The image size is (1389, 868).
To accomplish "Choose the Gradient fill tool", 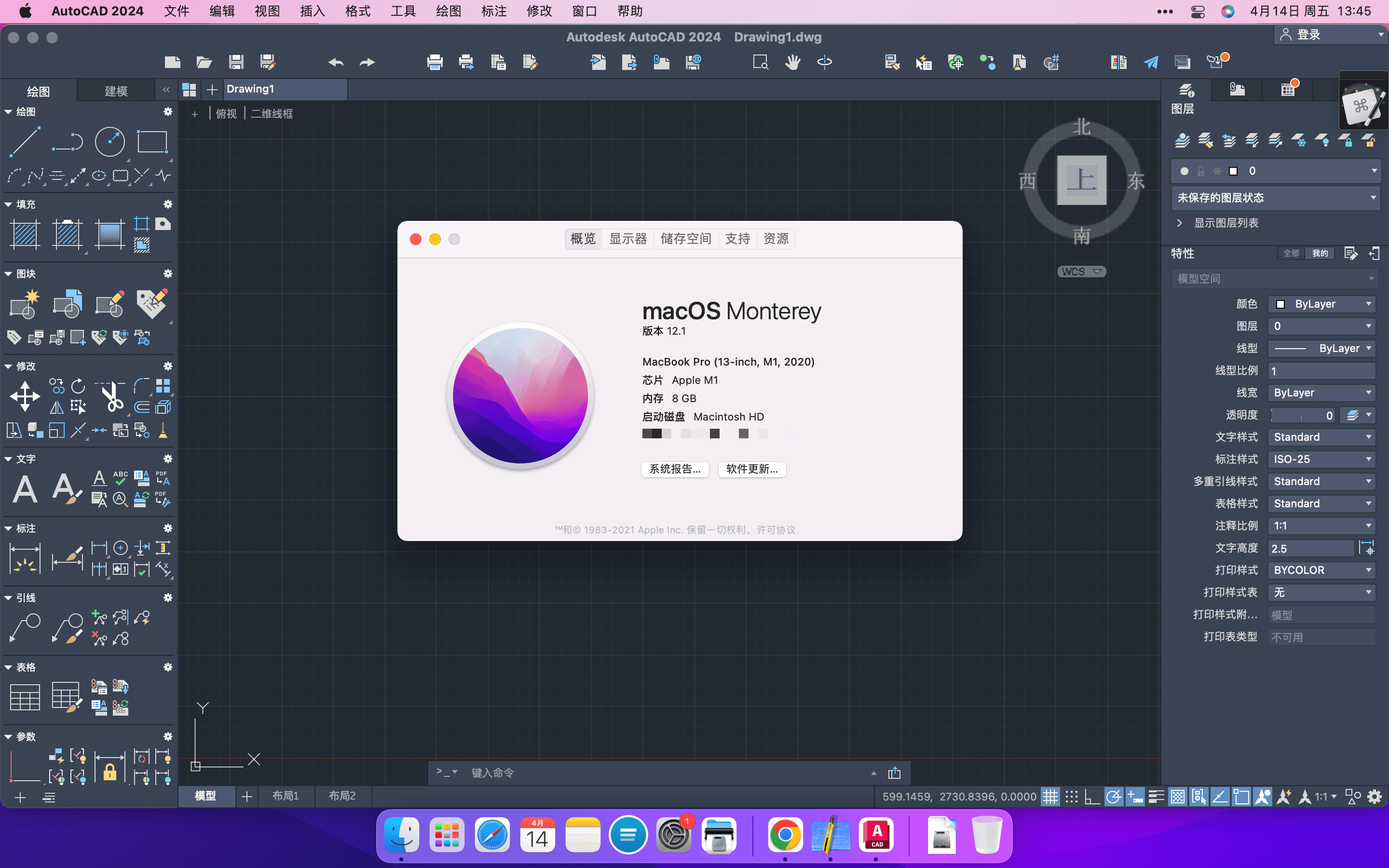I will click(109, 234).
